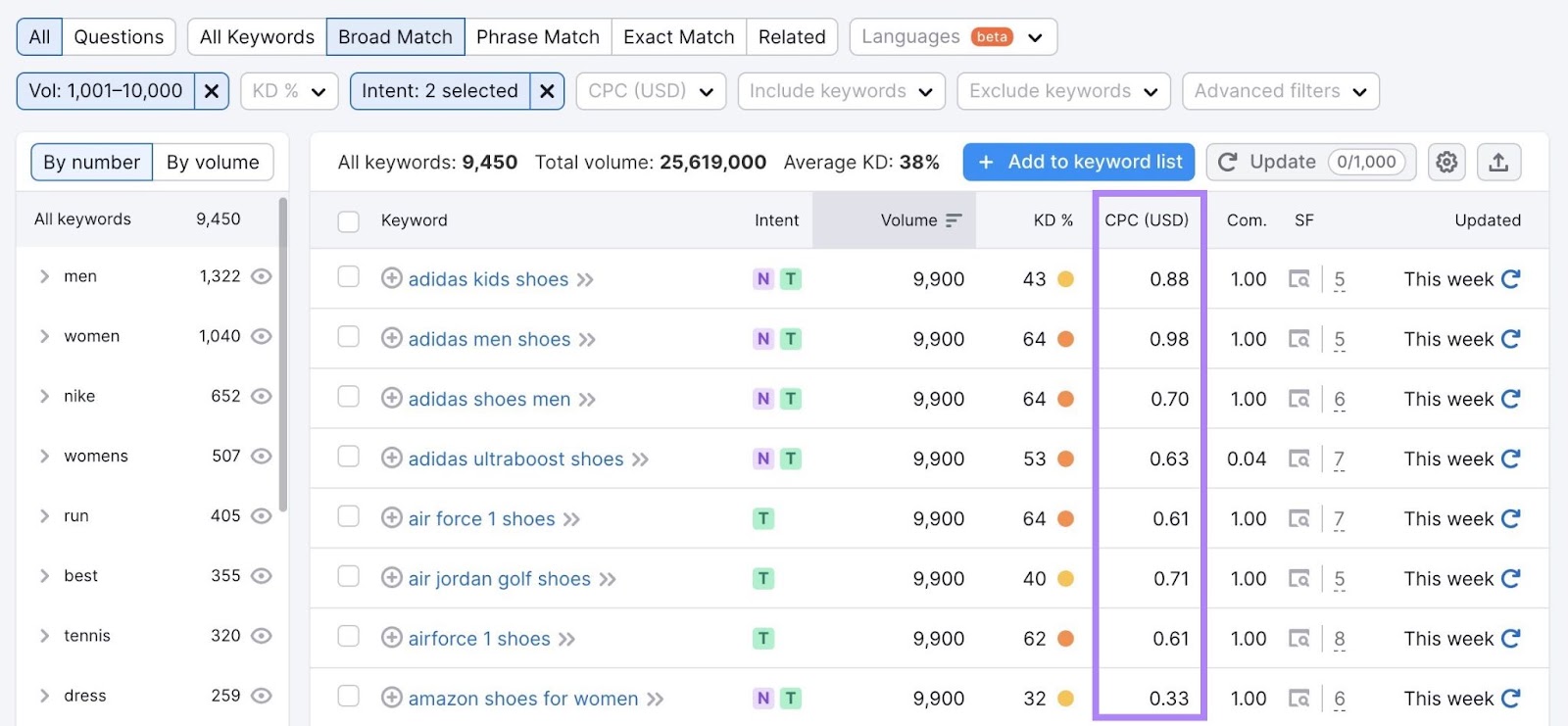Open the air force 1 shoes link

(481, 518)
